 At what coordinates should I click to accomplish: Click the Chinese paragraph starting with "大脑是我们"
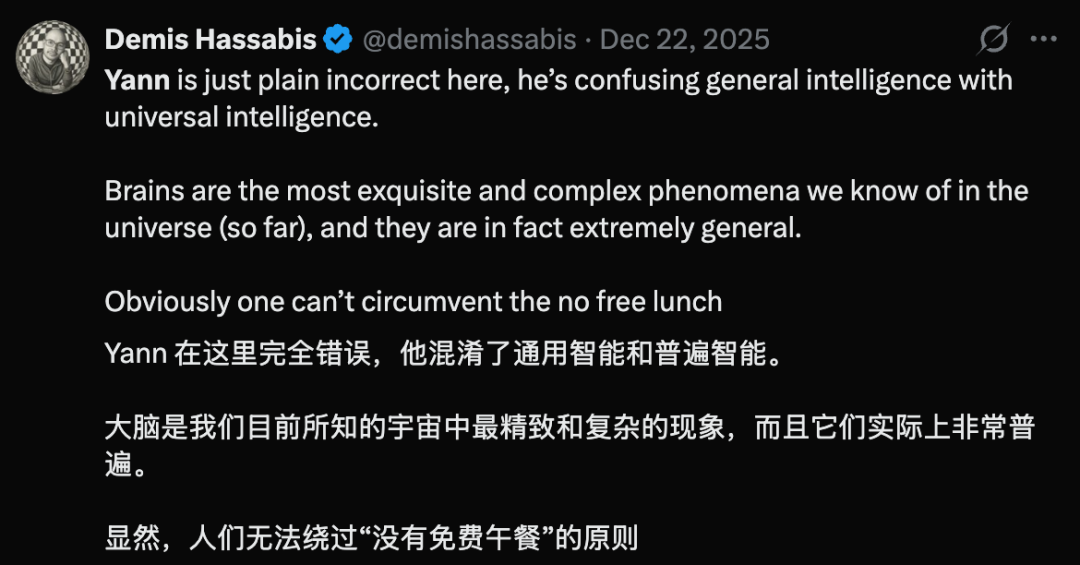click(568, 446)
